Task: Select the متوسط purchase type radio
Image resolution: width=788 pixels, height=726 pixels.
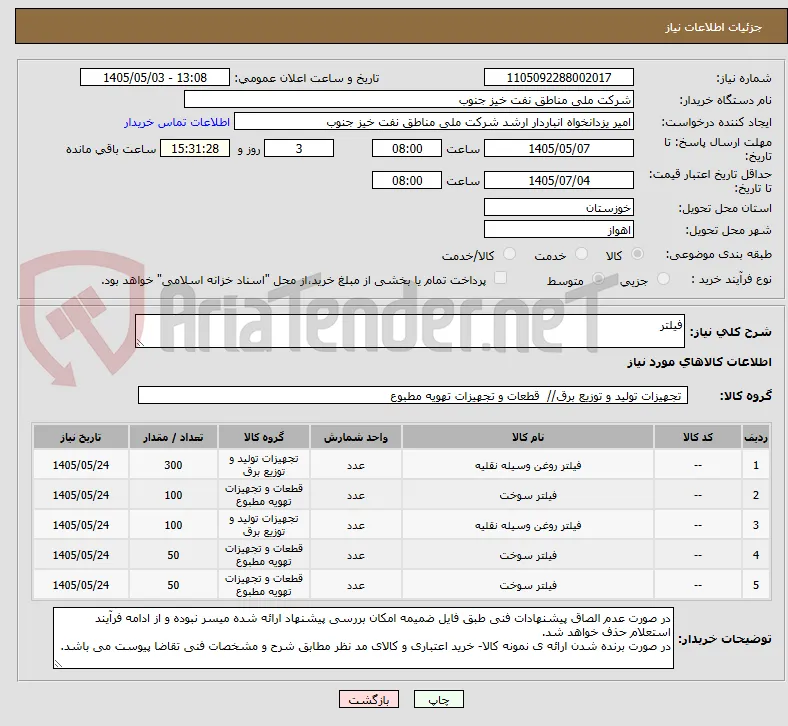Action: click(x=598, y=279)
